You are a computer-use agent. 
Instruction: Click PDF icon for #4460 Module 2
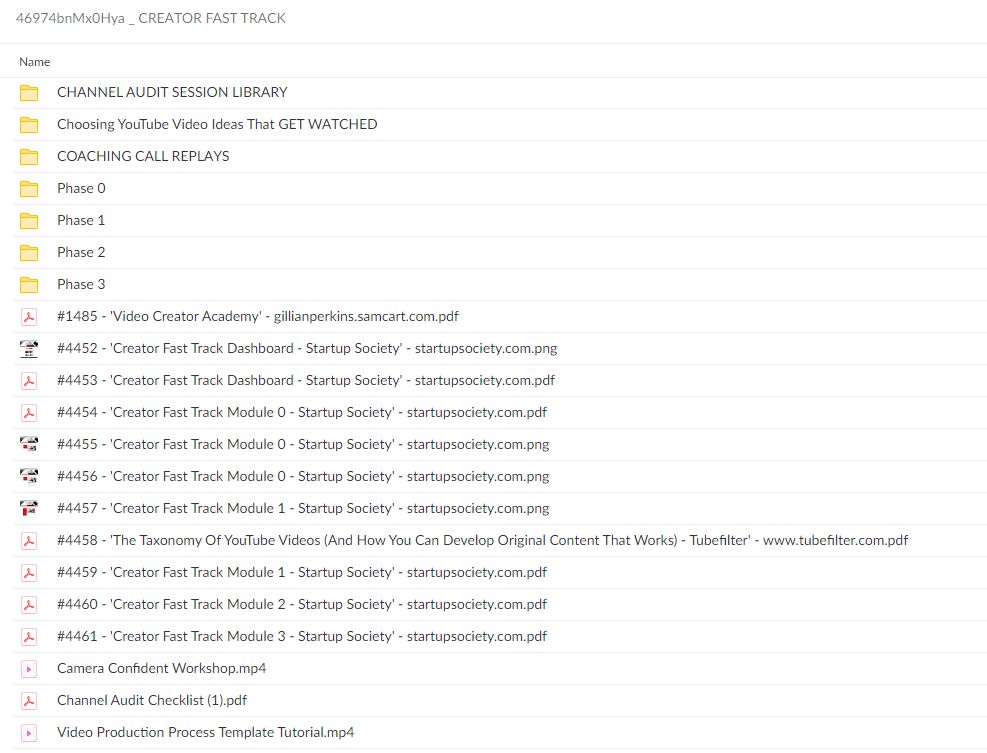[28, 605]
